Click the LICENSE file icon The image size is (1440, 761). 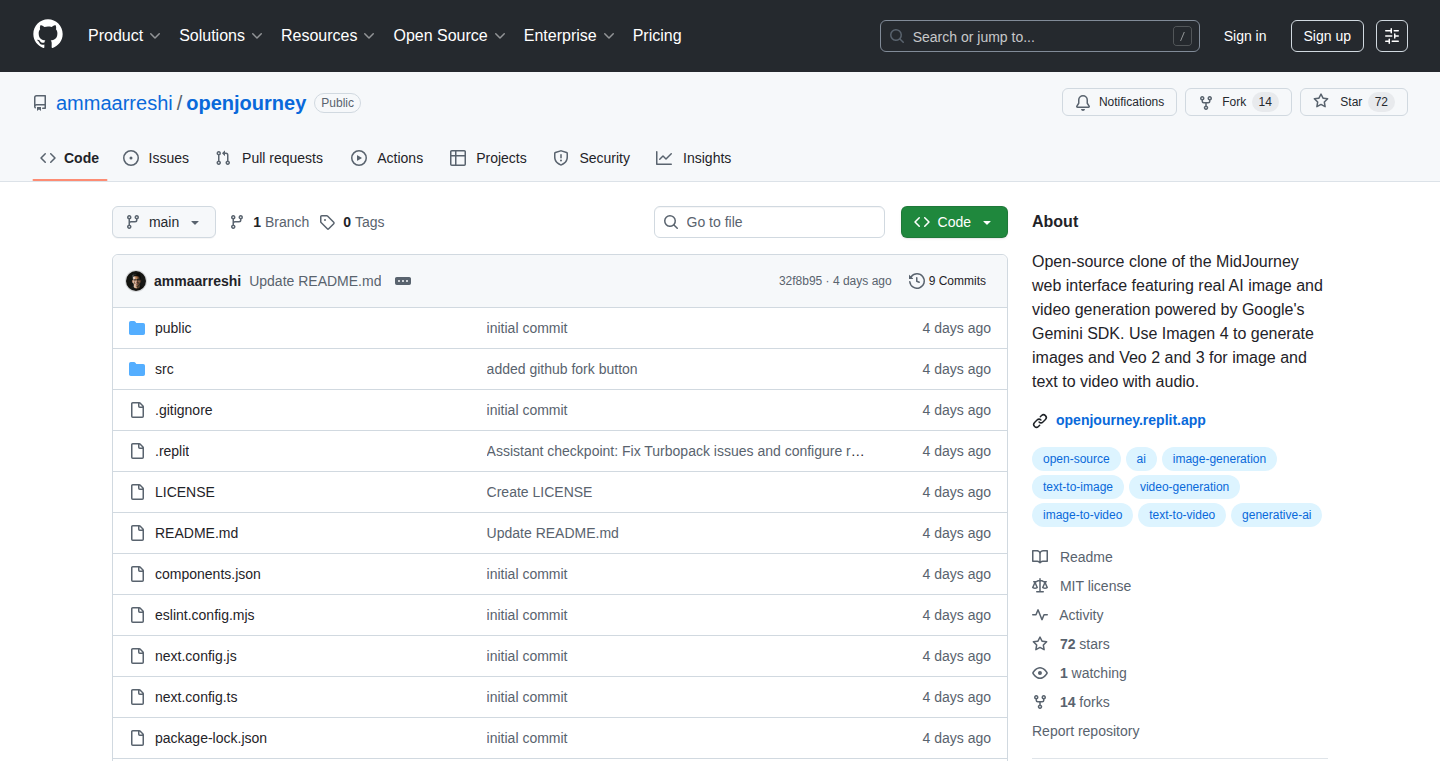point(137,492)
